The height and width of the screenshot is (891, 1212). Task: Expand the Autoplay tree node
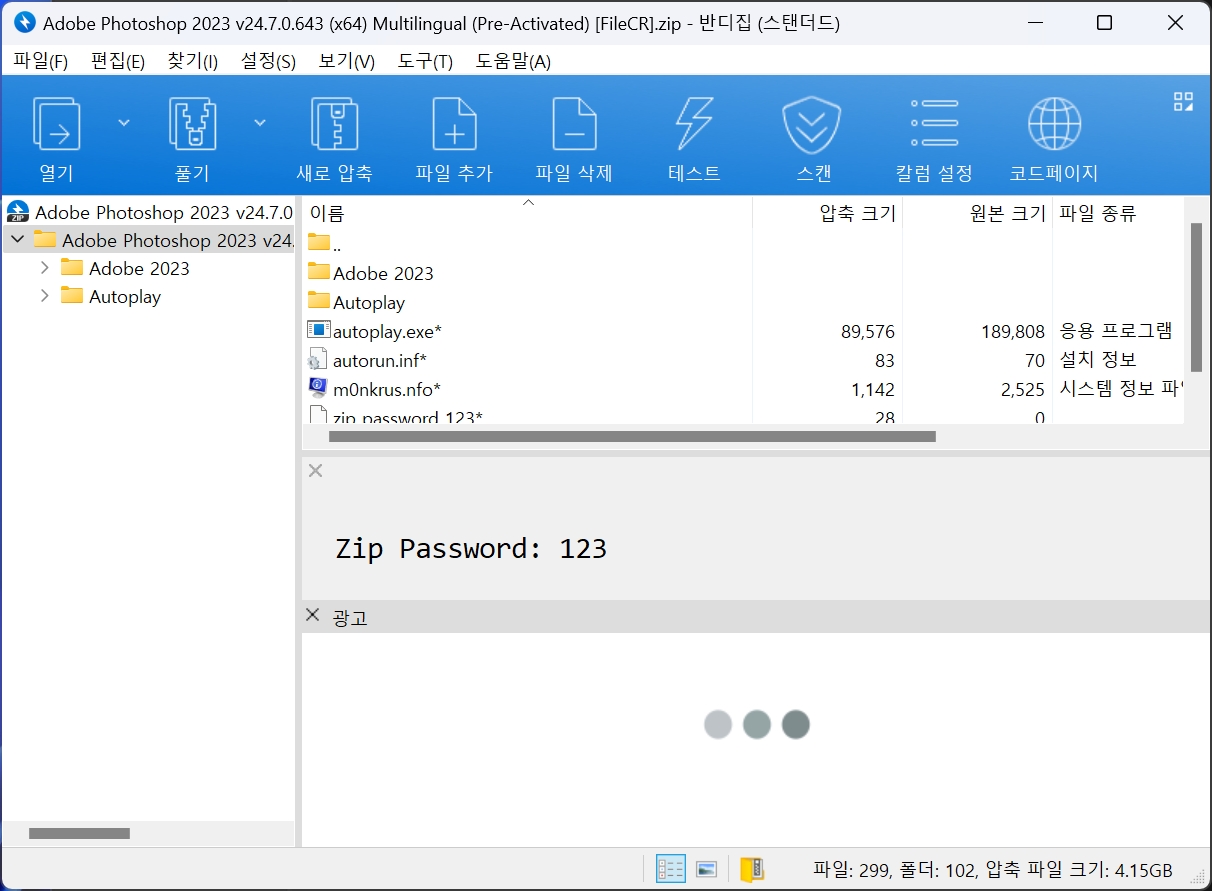(44, 296)
